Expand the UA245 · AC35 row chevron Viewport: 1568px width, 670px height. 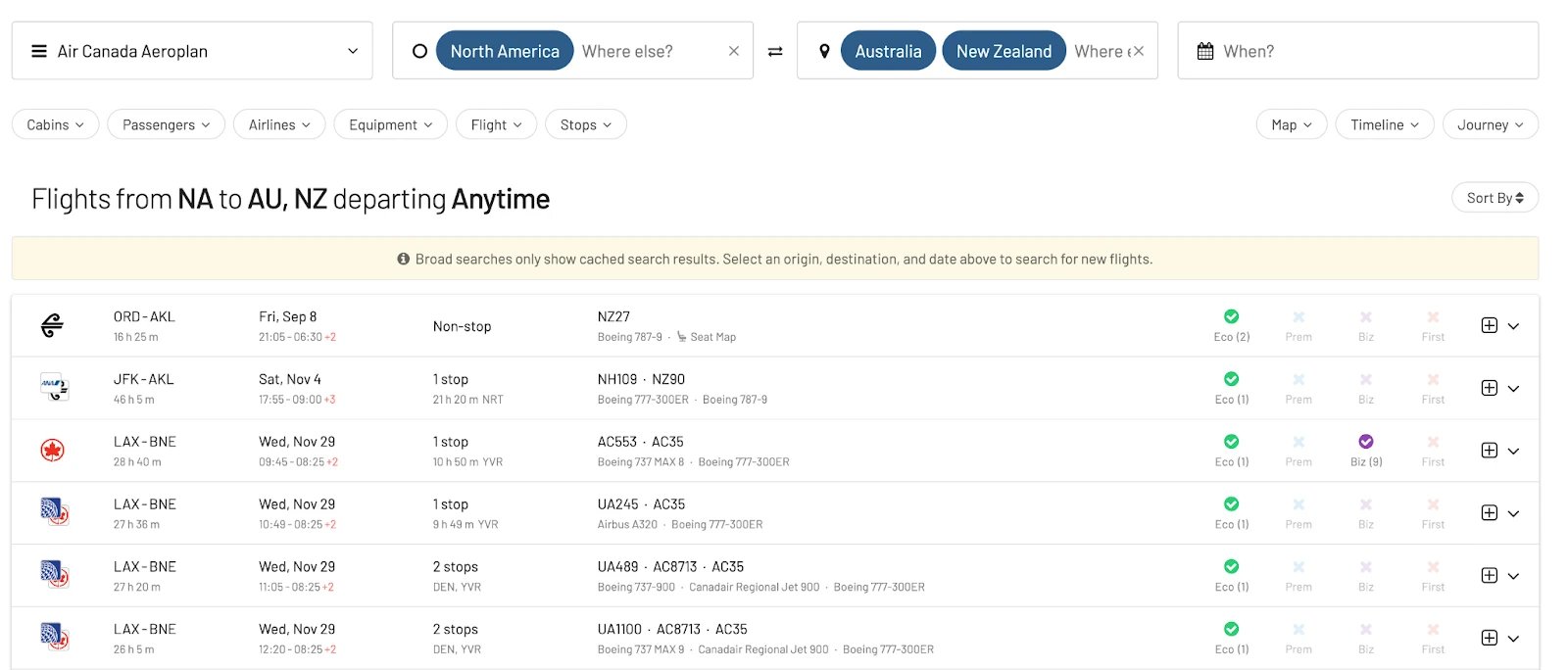(x=1513, y=513)
